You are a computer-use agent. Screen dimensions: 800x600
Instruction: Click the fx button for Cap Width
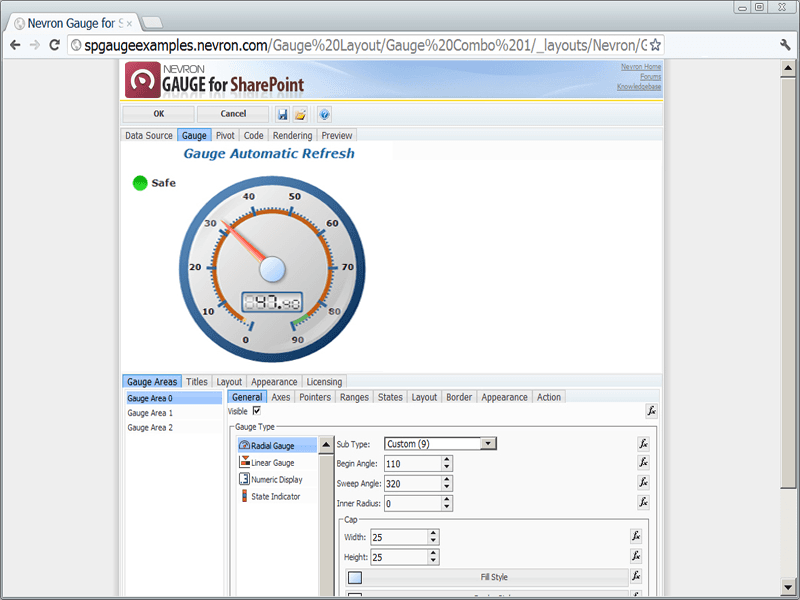[x=636, y=536]
